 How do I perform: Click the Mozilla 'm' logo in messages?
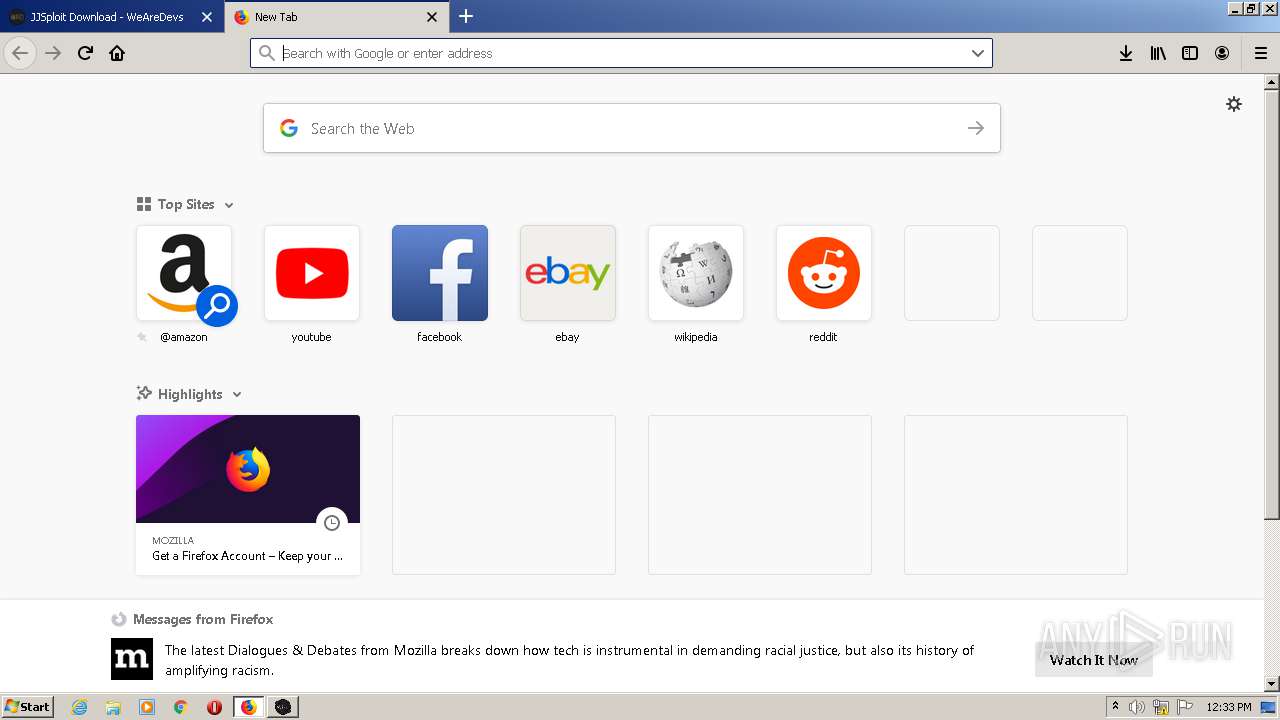pyautogui.click(x=132, y=659)
